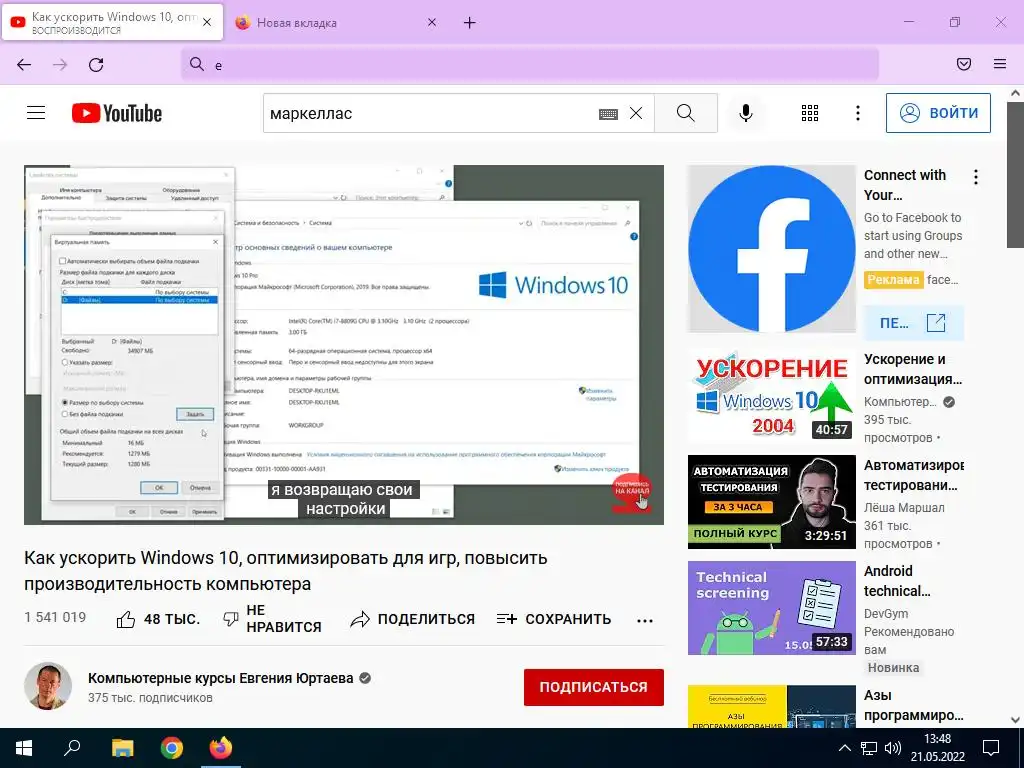Go back with the browser back arrow
The width and height of the screenshot is (1024, 768).
[24, 65]
